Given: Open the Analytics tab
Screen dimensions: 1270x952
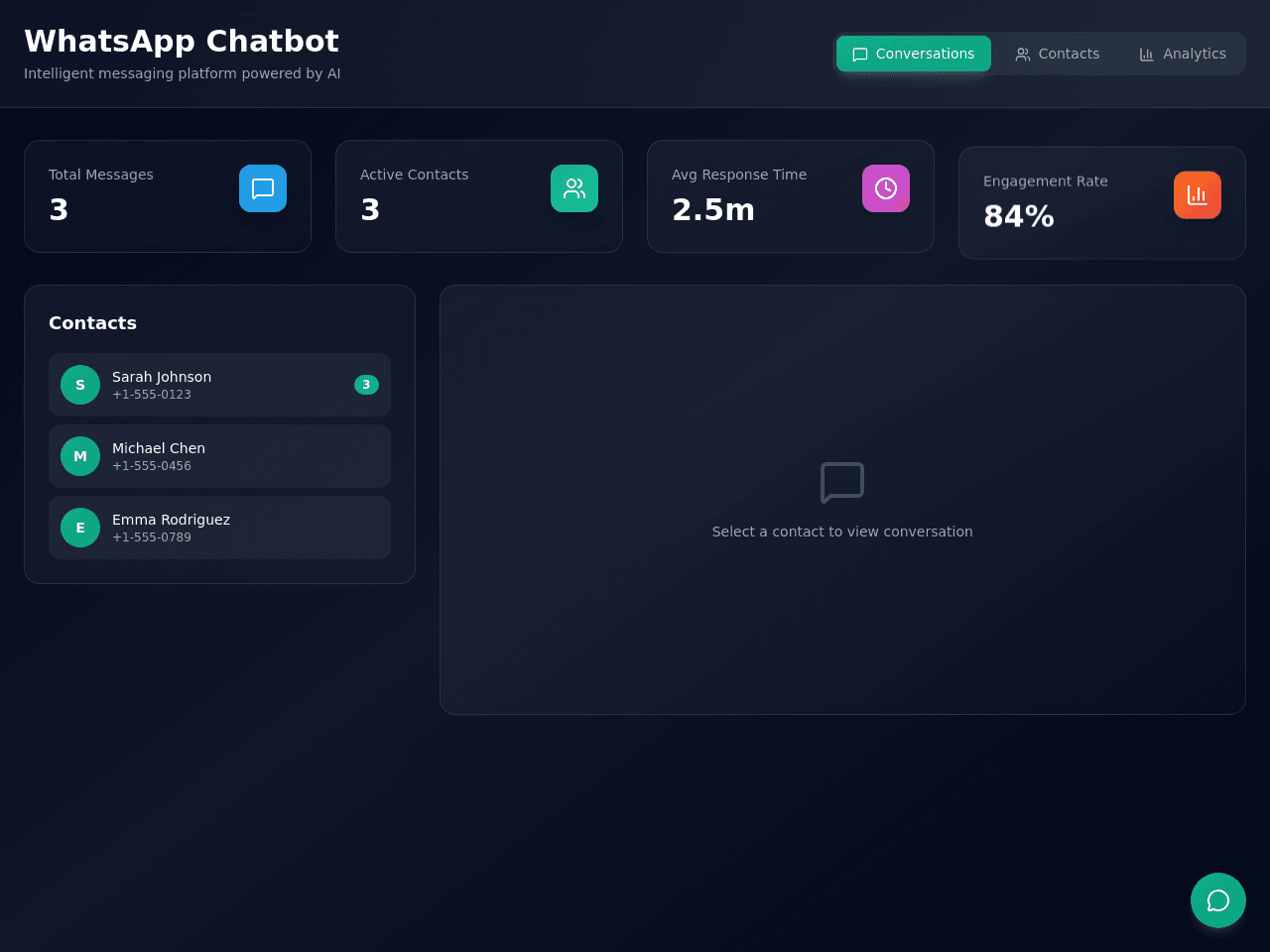Looking at the screenshot, I should pyautogui.click(x=1183, y=54).
